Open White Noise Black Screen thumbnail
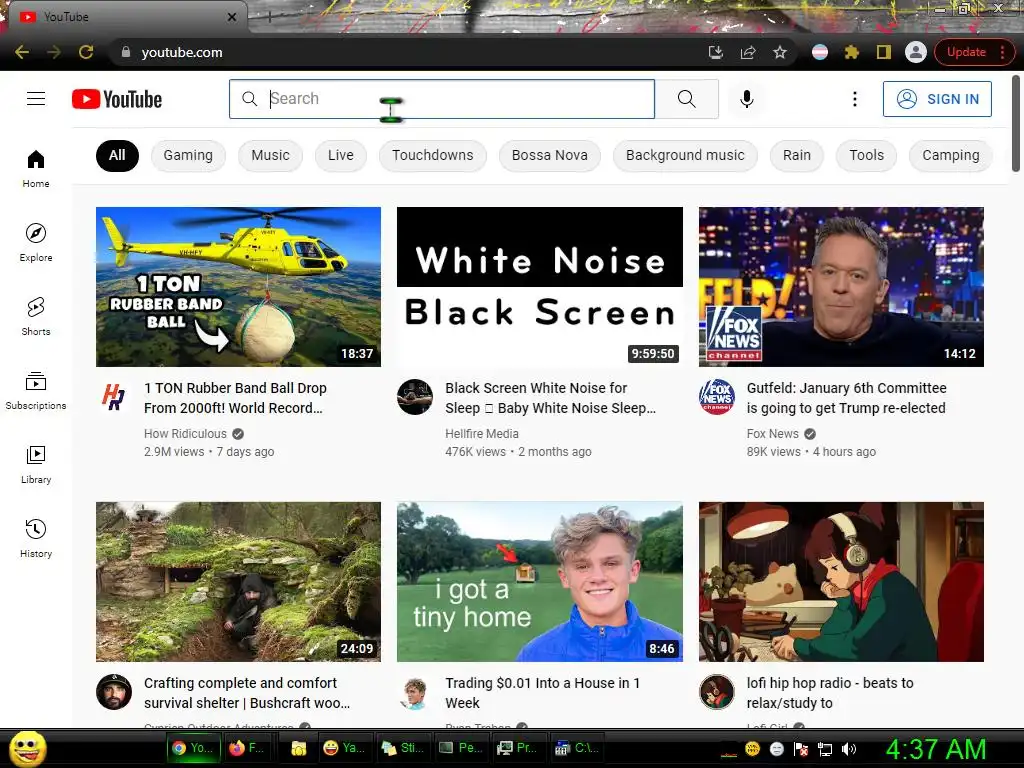 click(x=540, y=287)
